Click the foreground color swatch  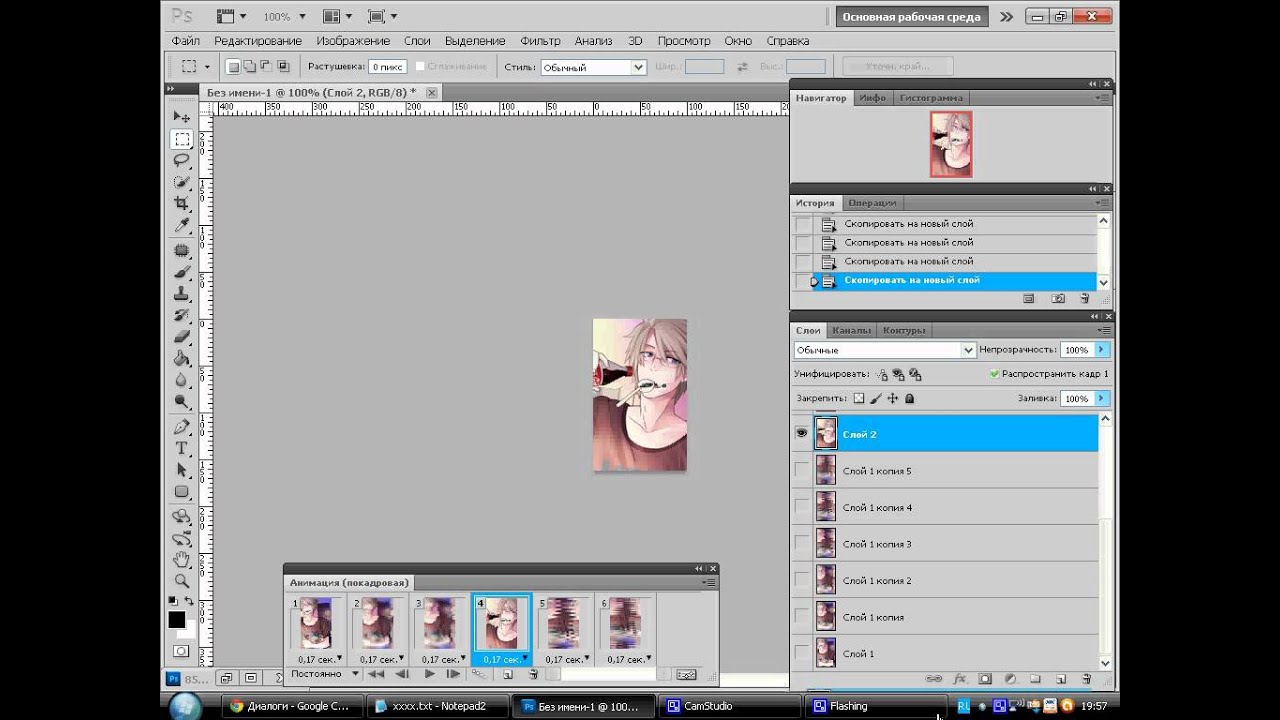[177, 620]
